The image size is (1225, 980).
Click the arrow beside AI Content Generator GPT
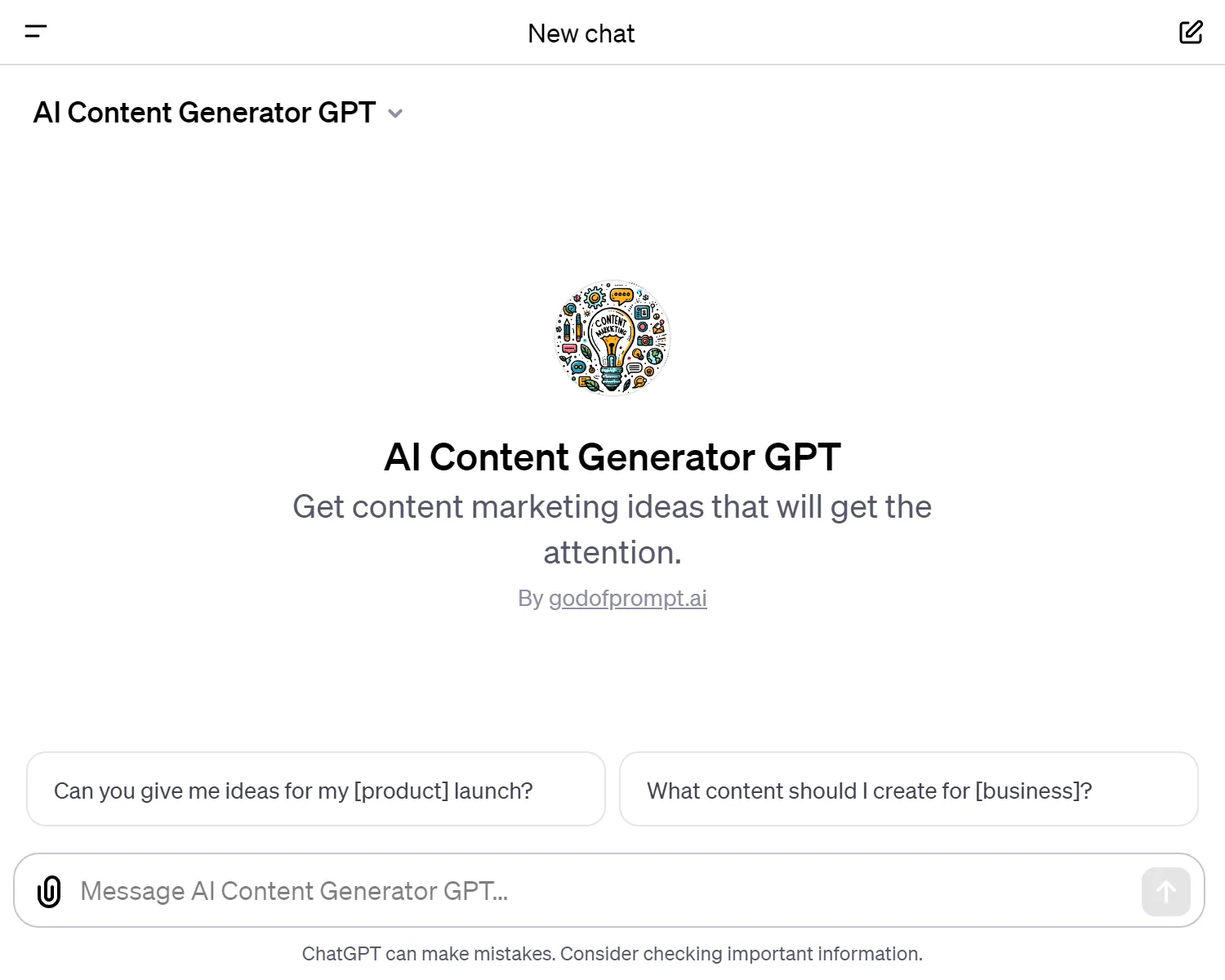pos(395,114)
